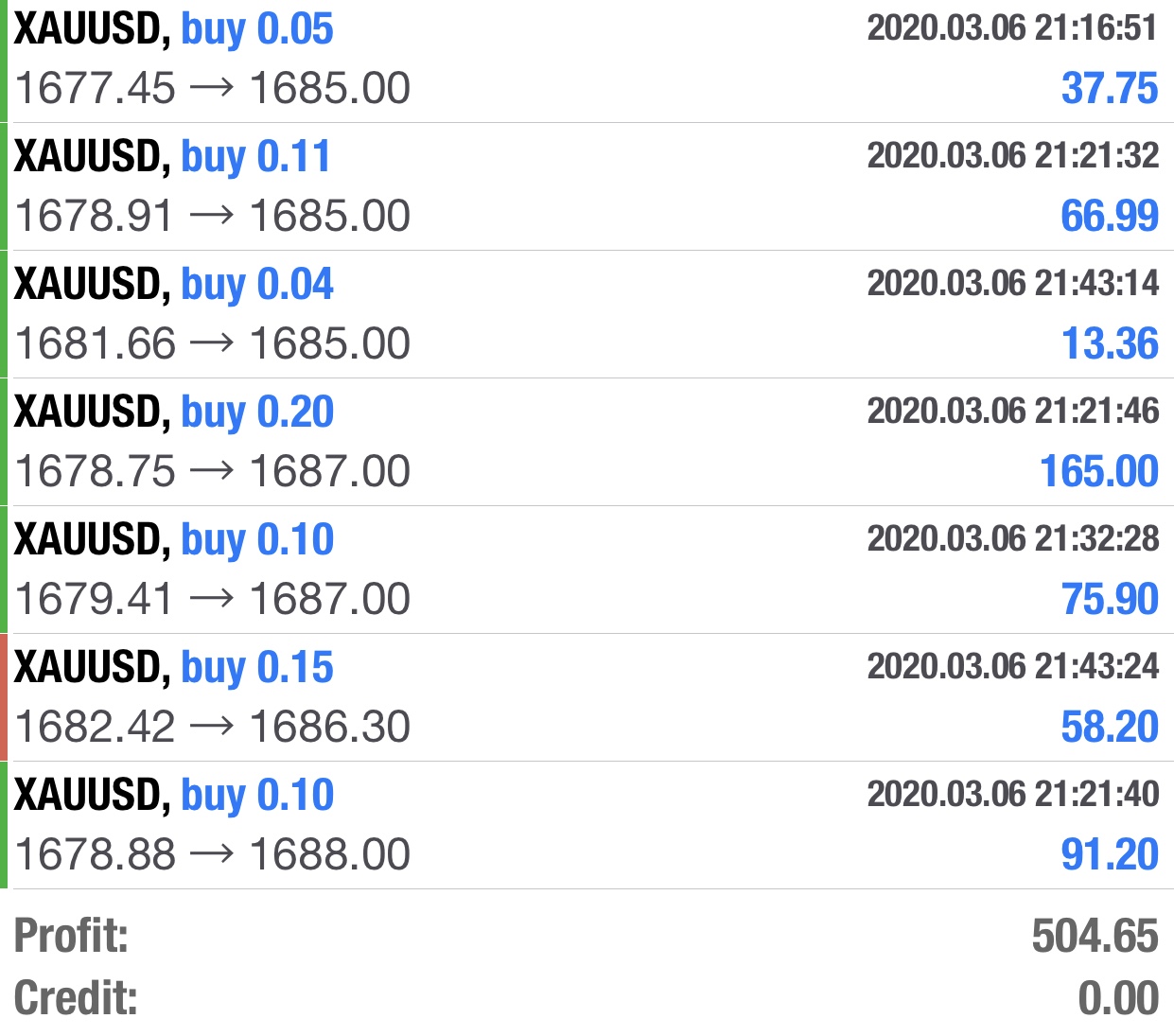Click the red status bar of the 0.15 trade

click(x=4, y=697)
